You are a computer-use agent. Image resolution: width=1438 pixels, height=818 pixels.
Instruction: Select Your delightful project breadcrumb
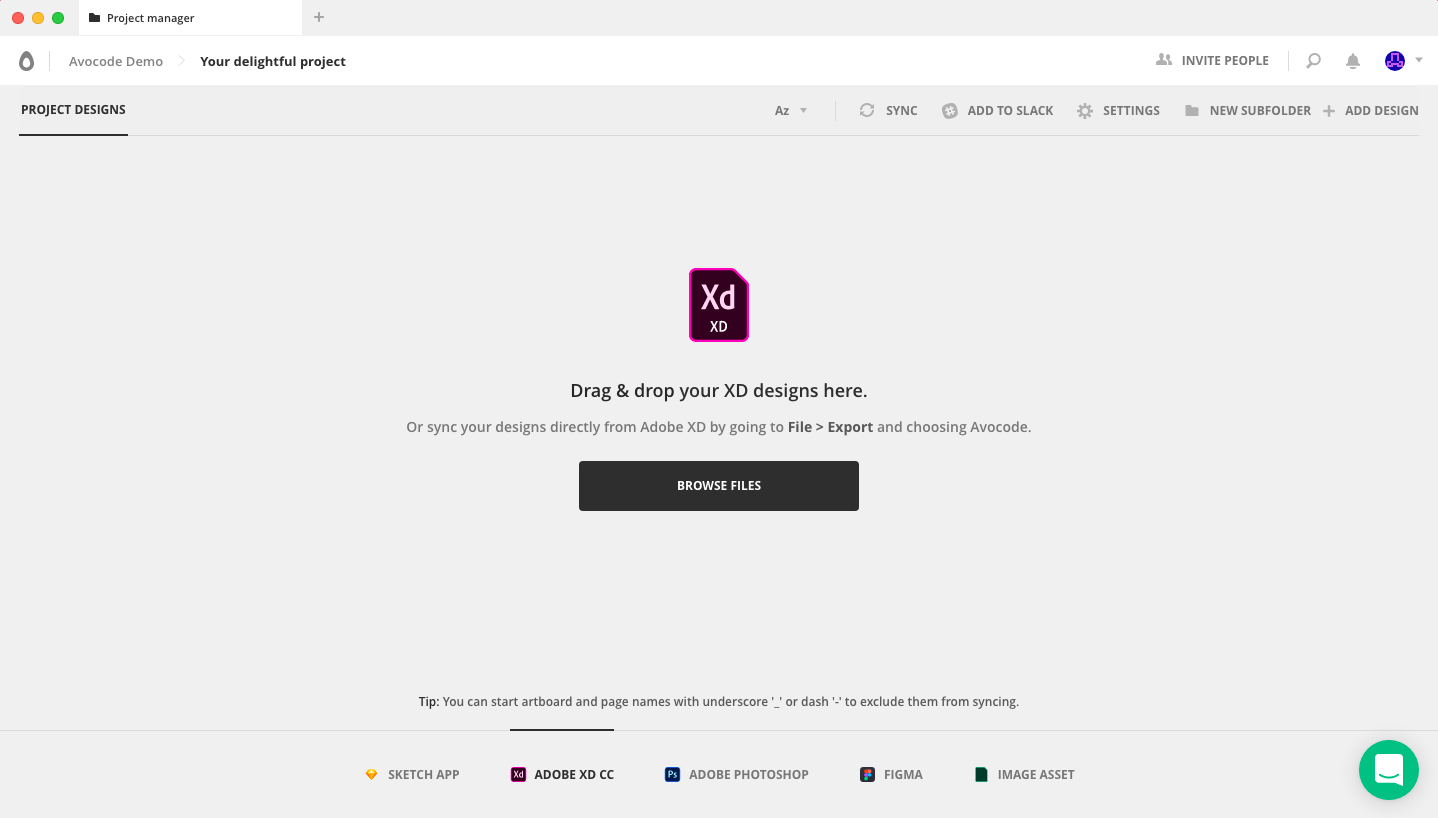point(273,61)
